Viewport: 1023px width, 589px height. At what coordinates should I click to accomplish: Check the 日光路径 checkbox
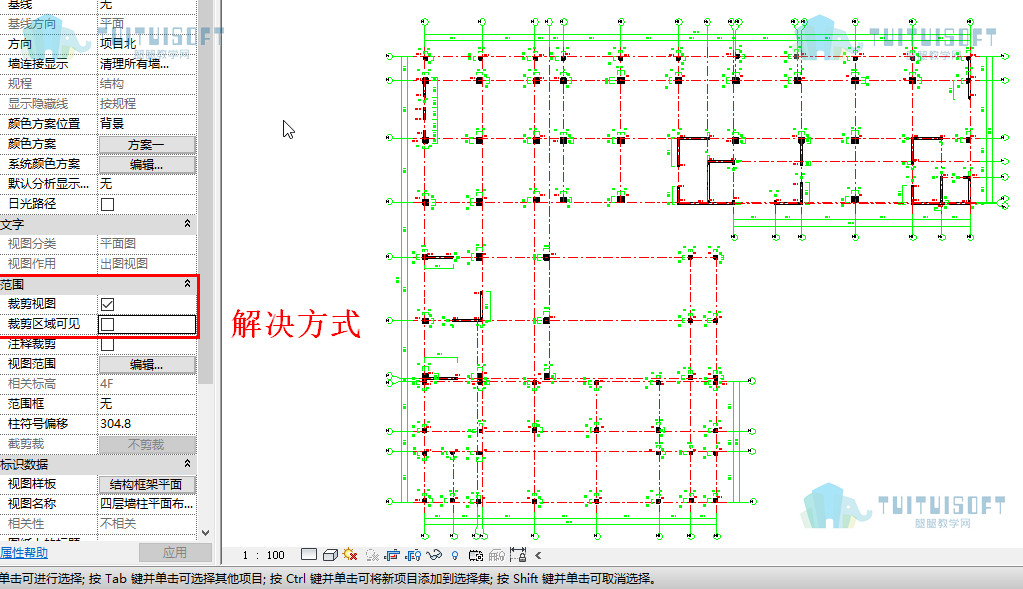(108, 204)
